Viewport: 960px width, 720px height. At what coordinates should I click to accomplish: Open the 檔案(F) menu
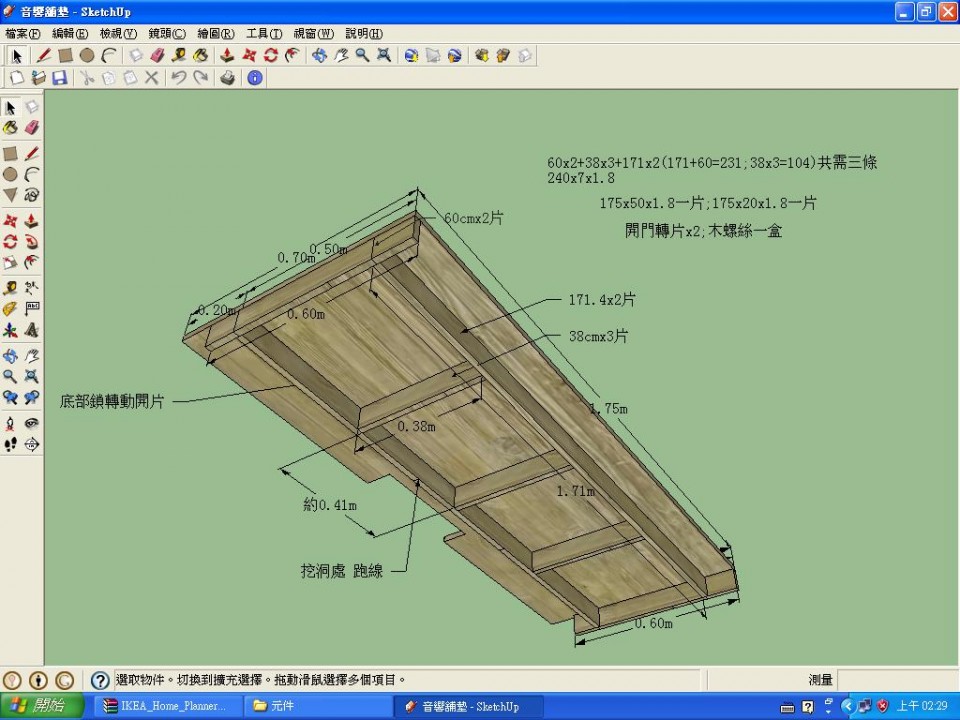coord(23,33)
